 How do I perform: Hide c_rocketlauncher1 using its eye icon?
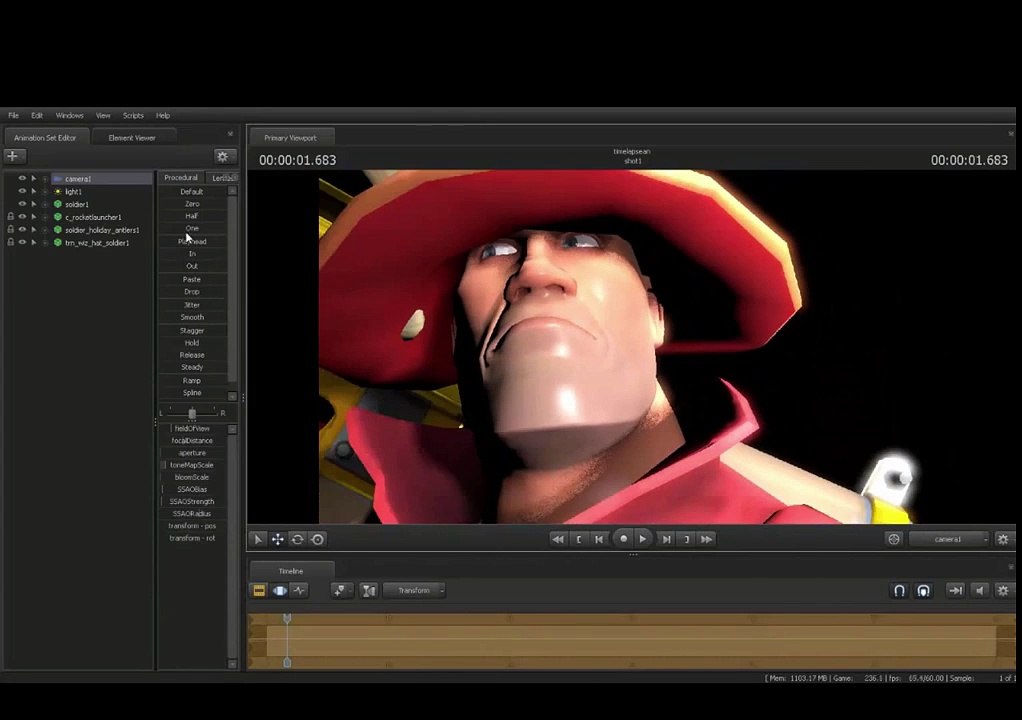tap(22, 217)
